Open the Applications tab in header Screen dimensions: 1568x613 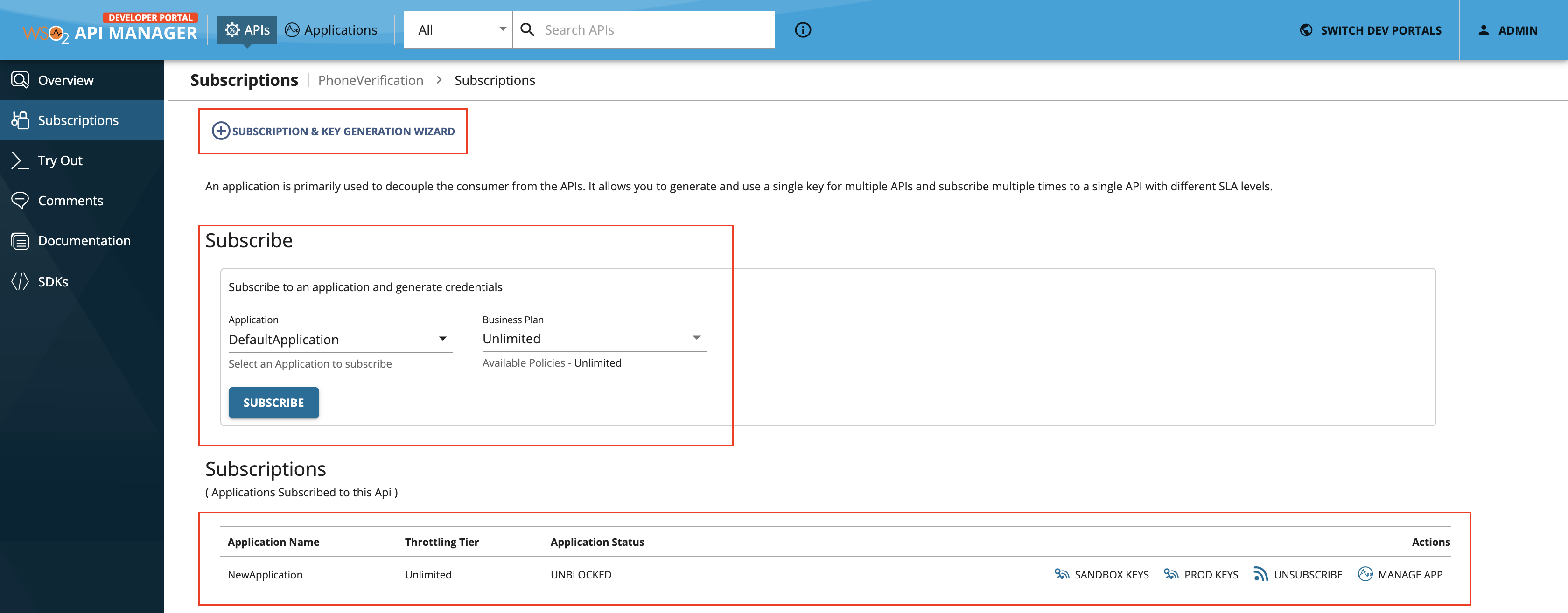[331, 30]
